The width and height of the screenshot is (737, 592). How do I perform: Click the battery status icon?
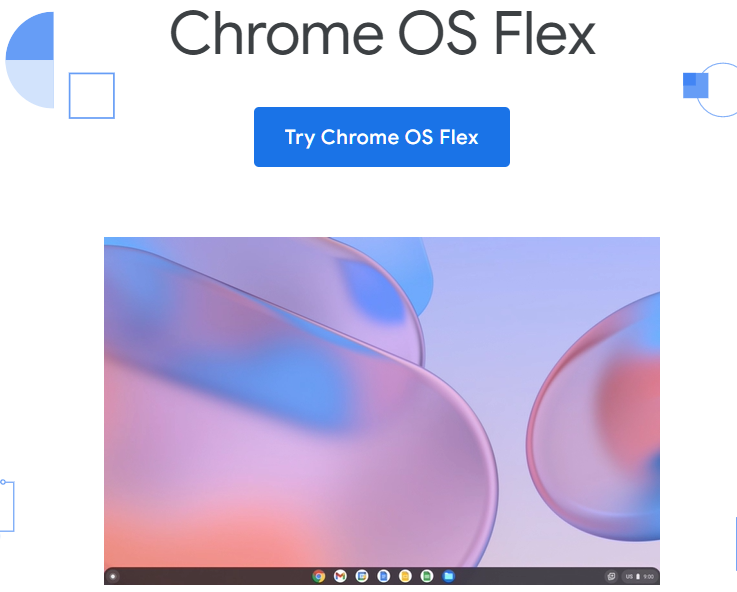tap(638, 576)
